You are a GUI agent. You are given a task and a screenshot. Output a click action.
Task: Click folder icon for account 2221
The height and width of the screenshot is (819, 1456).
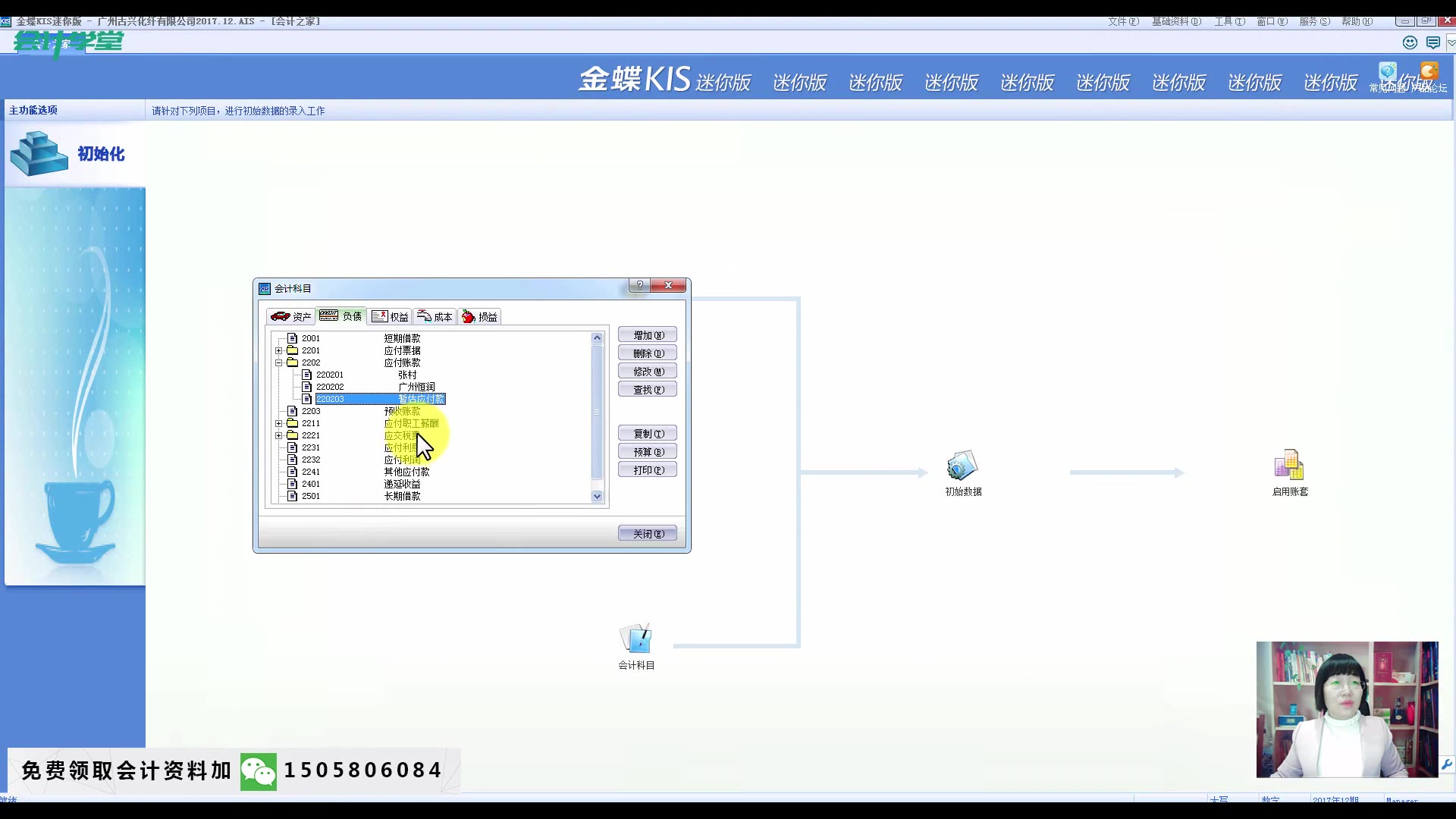coord(292,435)
